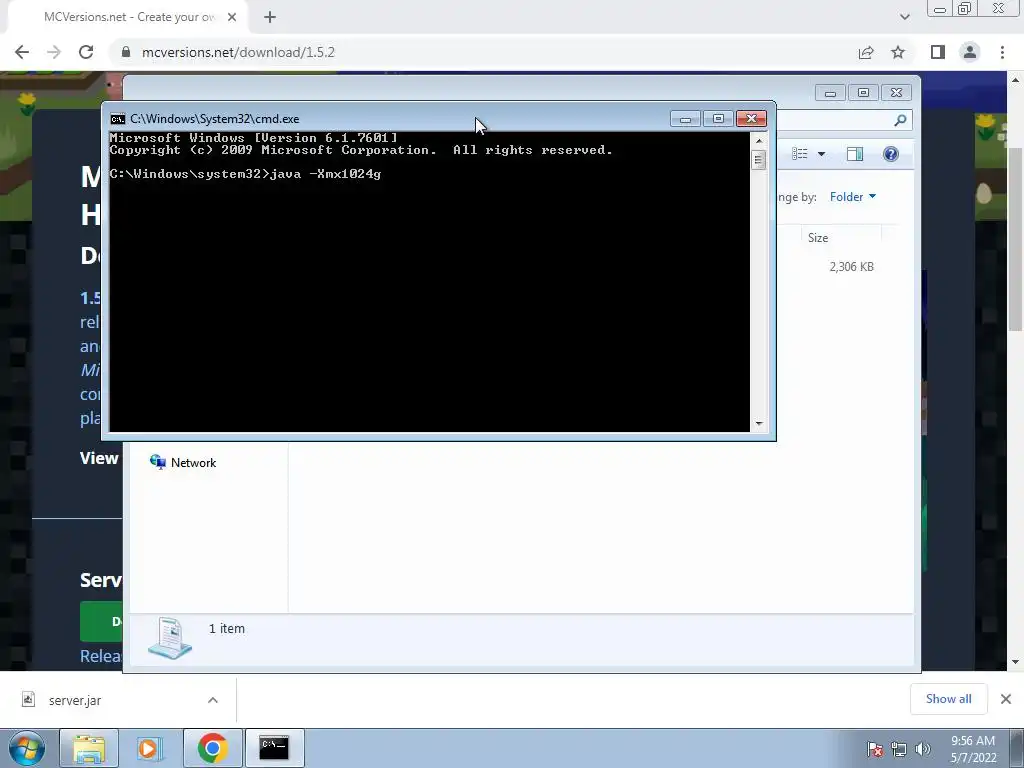The width and height of the screenshot is (1024, 768).
Task: Click Chrome forward navigation arrow
Action: (x=54, y=52)
